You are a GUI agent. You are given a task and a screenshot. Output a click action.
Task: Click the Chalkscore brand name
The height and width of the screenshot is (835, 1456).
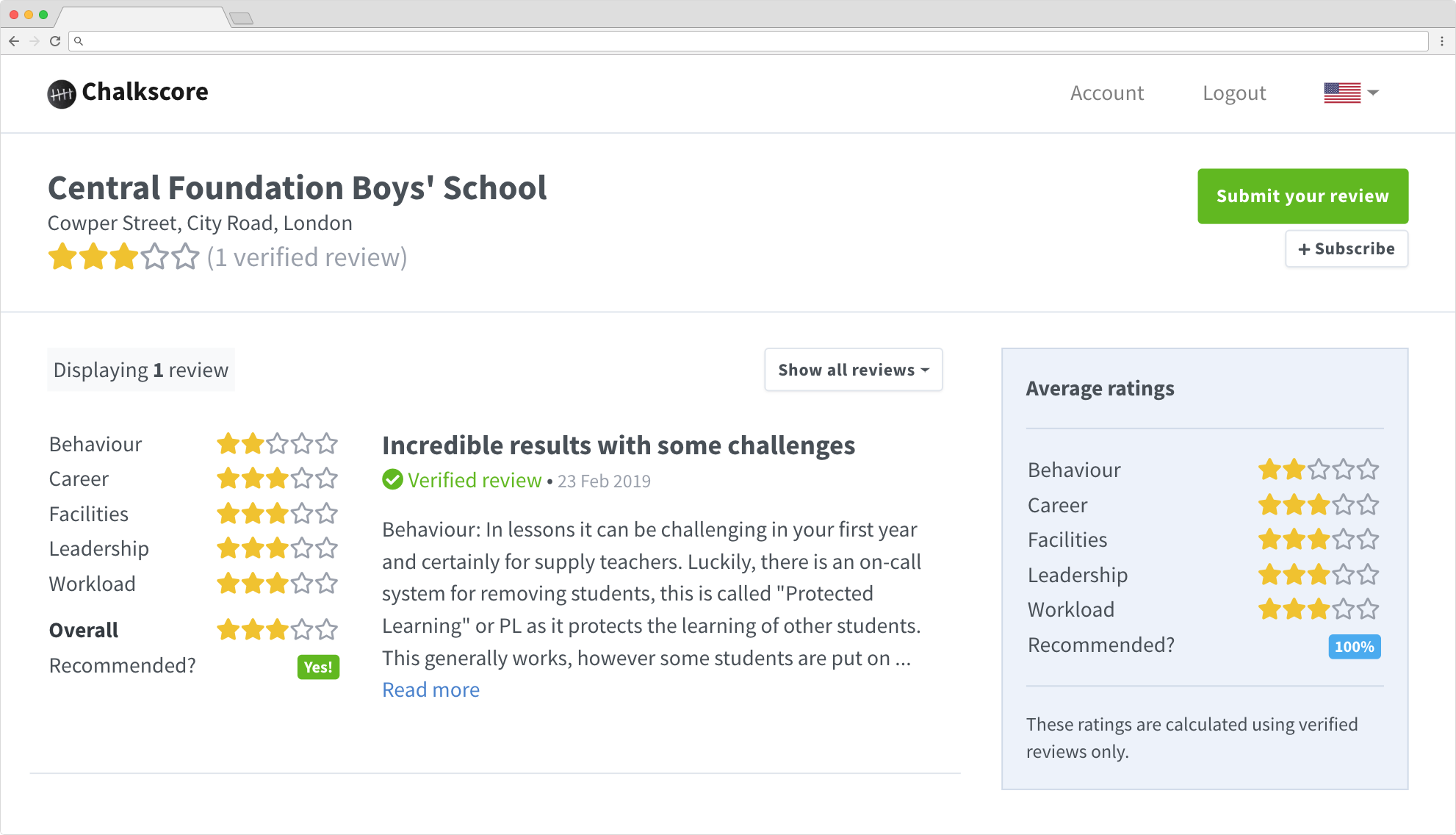tap(145, 92)
